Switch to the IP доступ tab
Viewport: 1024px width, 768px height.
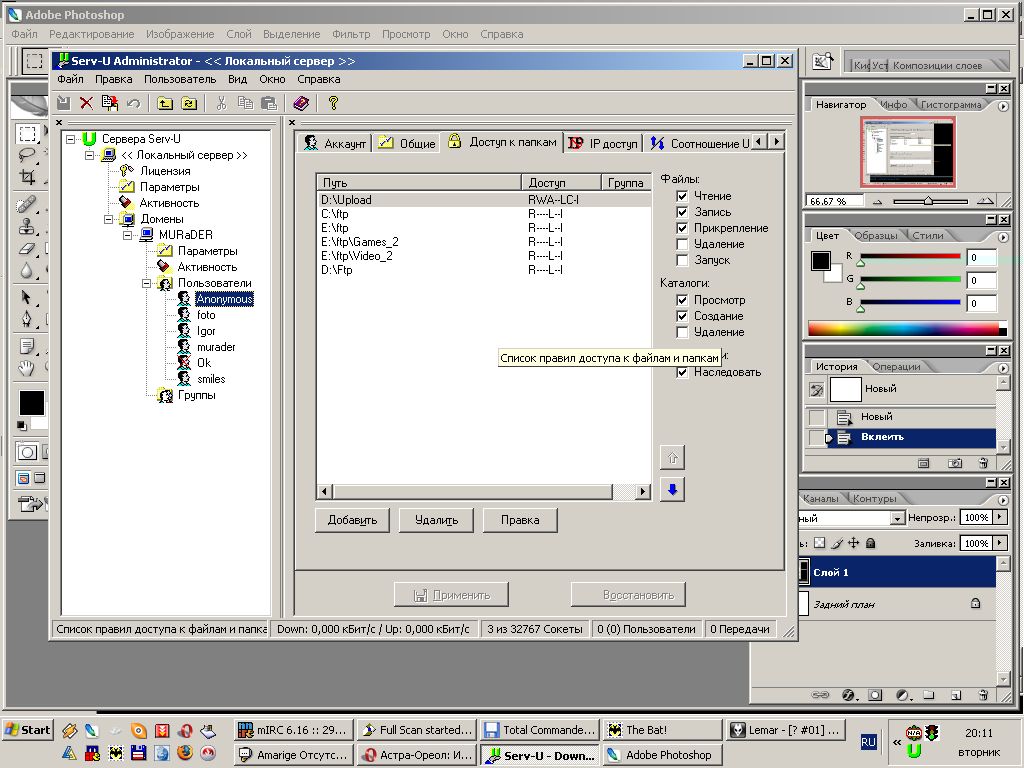tap(602, 143)
